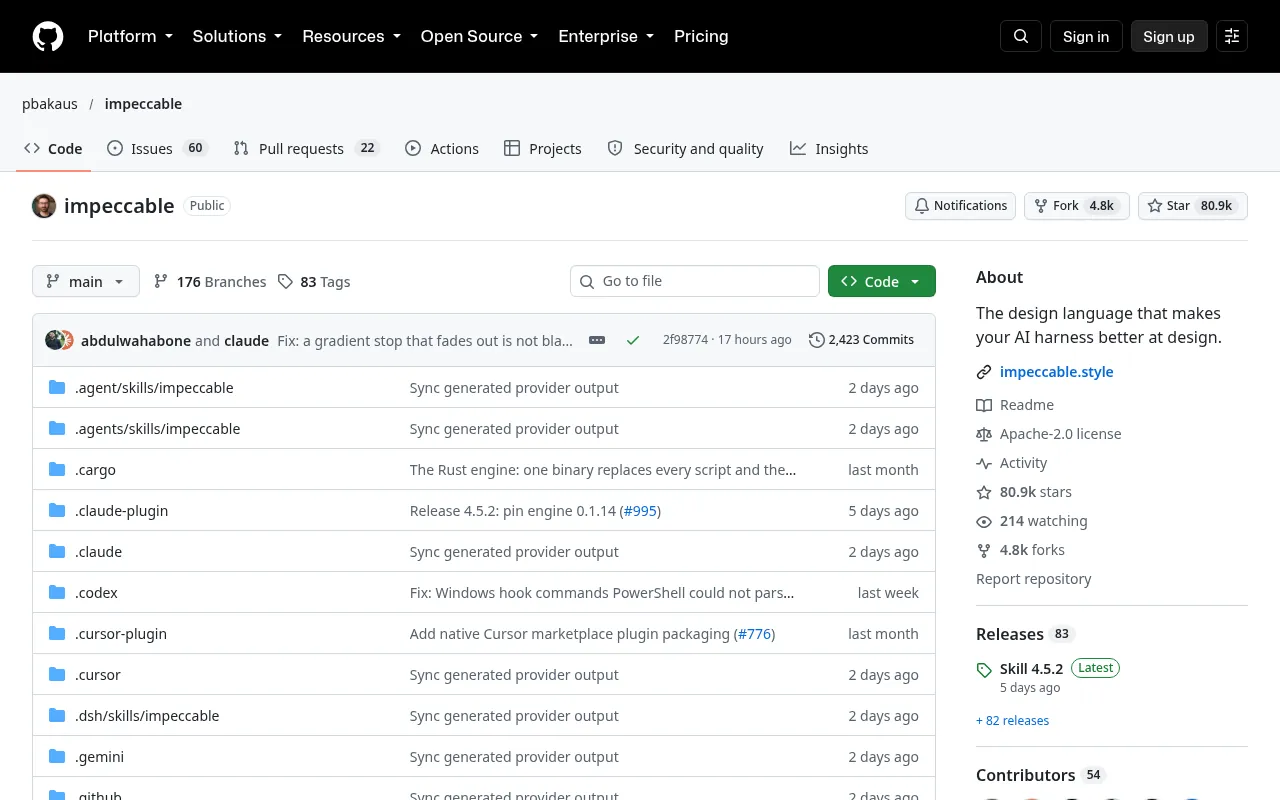The image size is (1280, 800).
Task: Open pull request #995 link
Action: point(640,511)
